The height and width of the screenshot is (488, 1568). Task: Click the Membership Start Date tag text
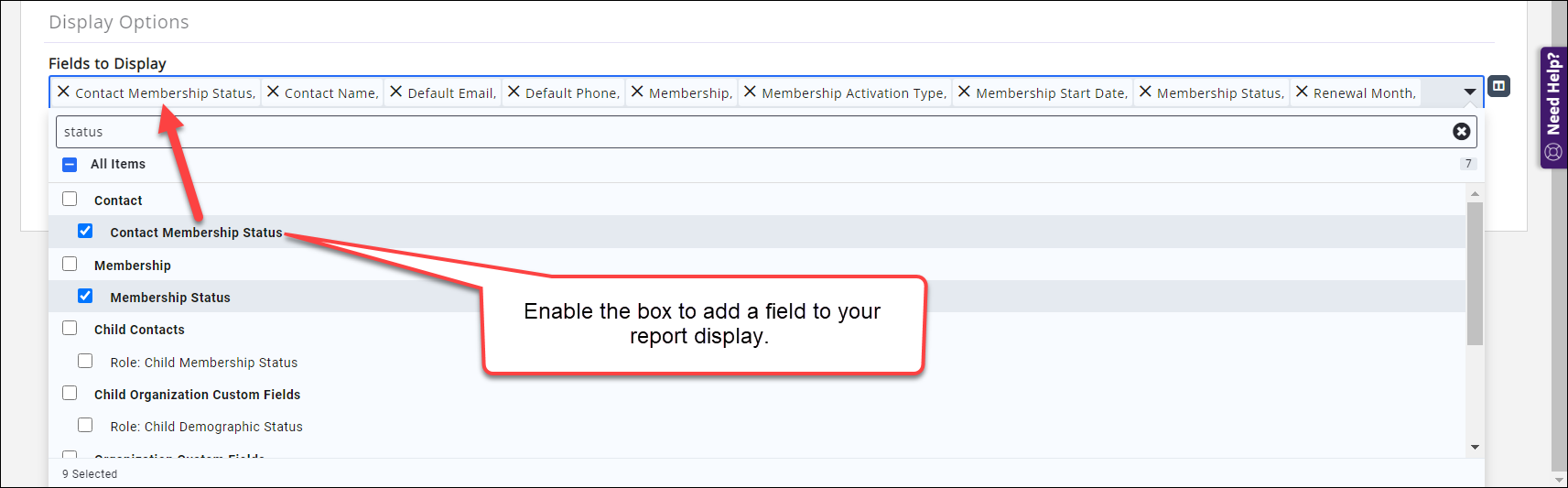pyautogui.click(x=1052, y=93)
